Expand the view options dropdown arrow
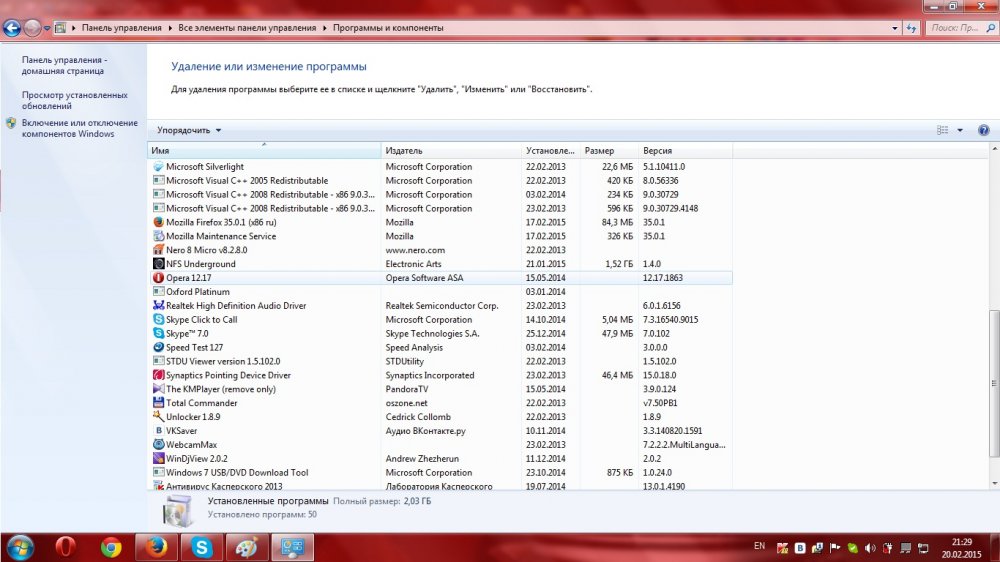Viewport: 1000px width, 562px height. [x=960, y=130]
